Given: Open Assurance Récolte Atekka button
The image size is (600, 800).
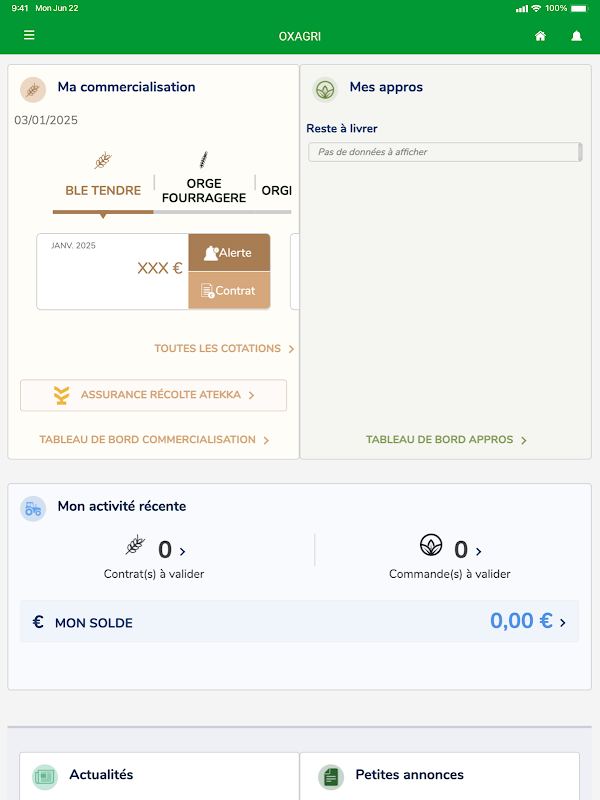Looking at the screenshot, I should point(153,395).
